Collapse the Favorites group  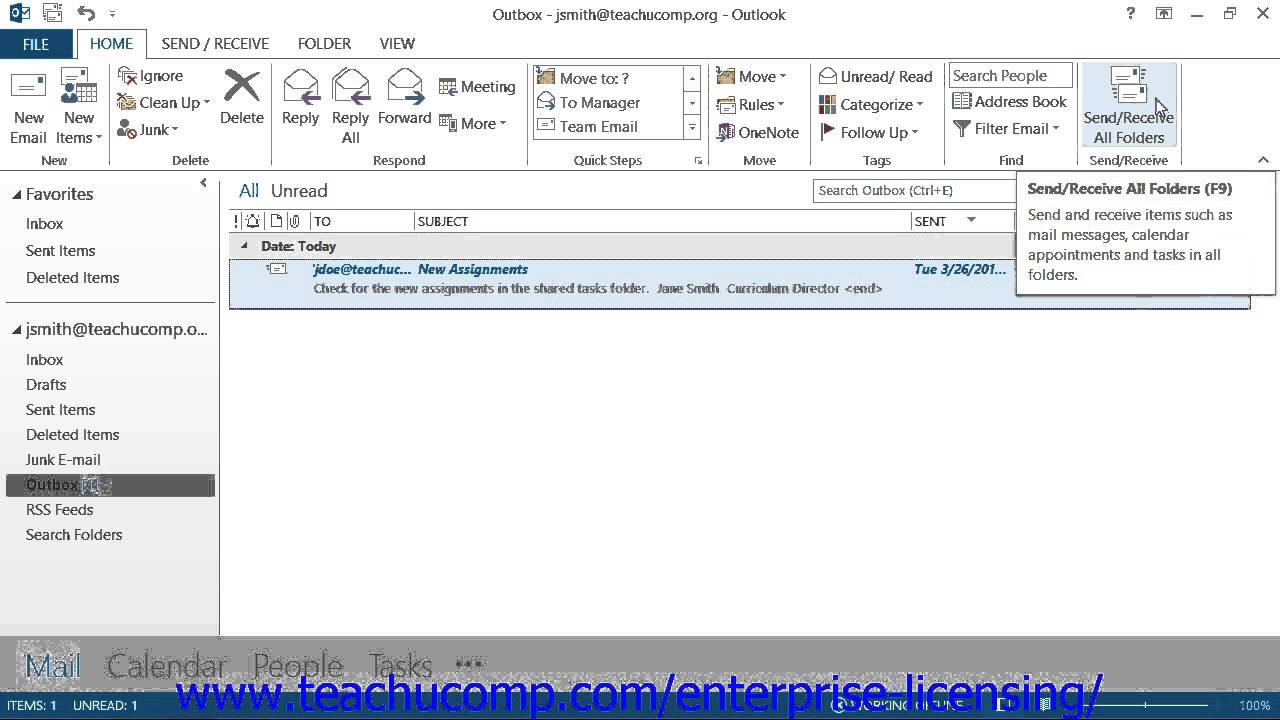click(17, 195)
